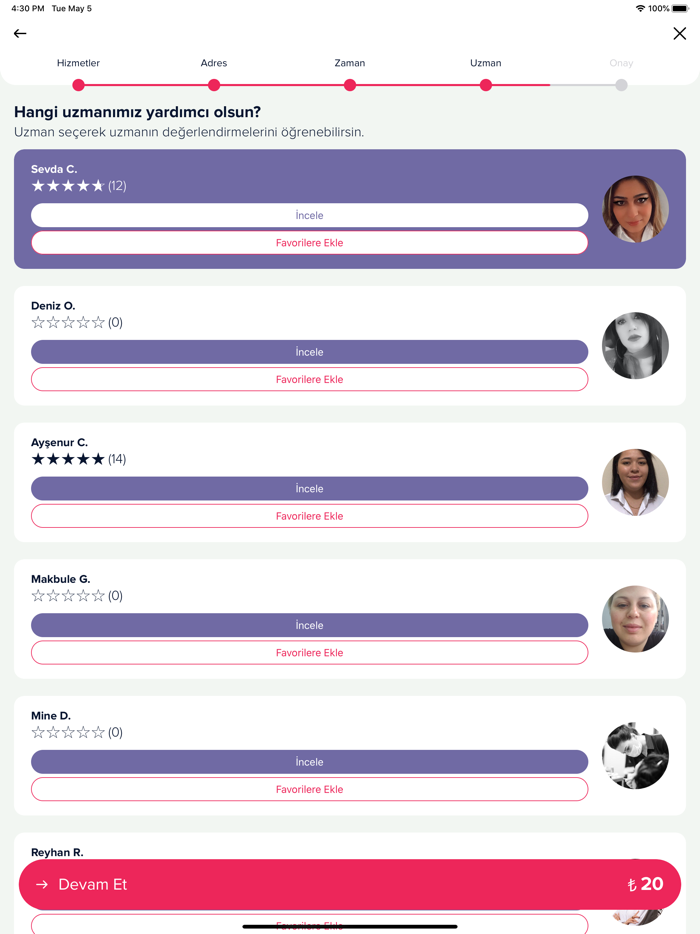This screenshot has height=934, width=700.
Task: Select the Hizmetler progress step
Action: point(78,85)
